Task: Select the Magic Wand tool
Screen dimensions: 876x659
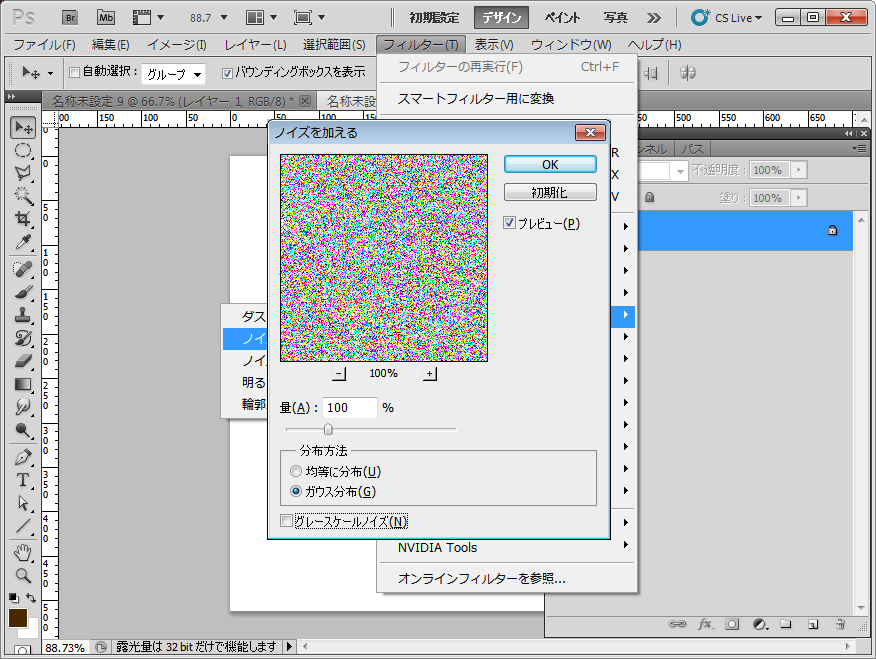Action: pos(23,195)
